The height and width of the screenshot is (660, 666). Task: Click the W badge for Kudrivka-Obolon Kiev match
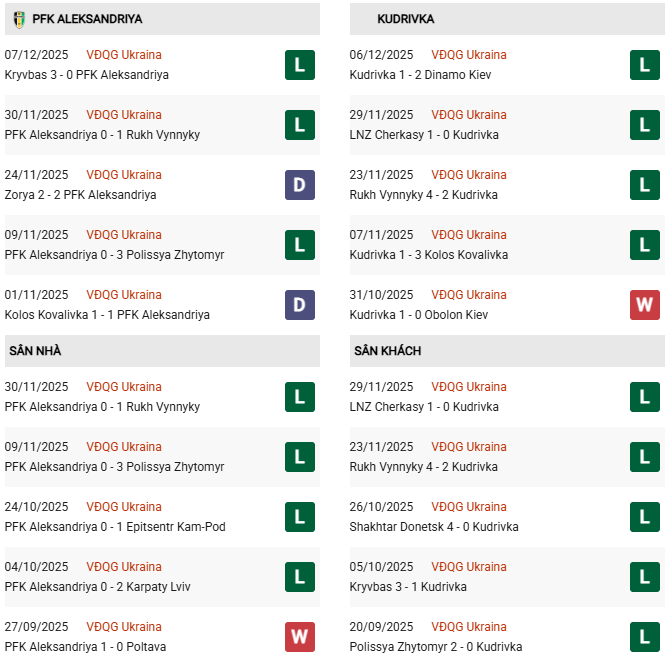coord(644,305)
